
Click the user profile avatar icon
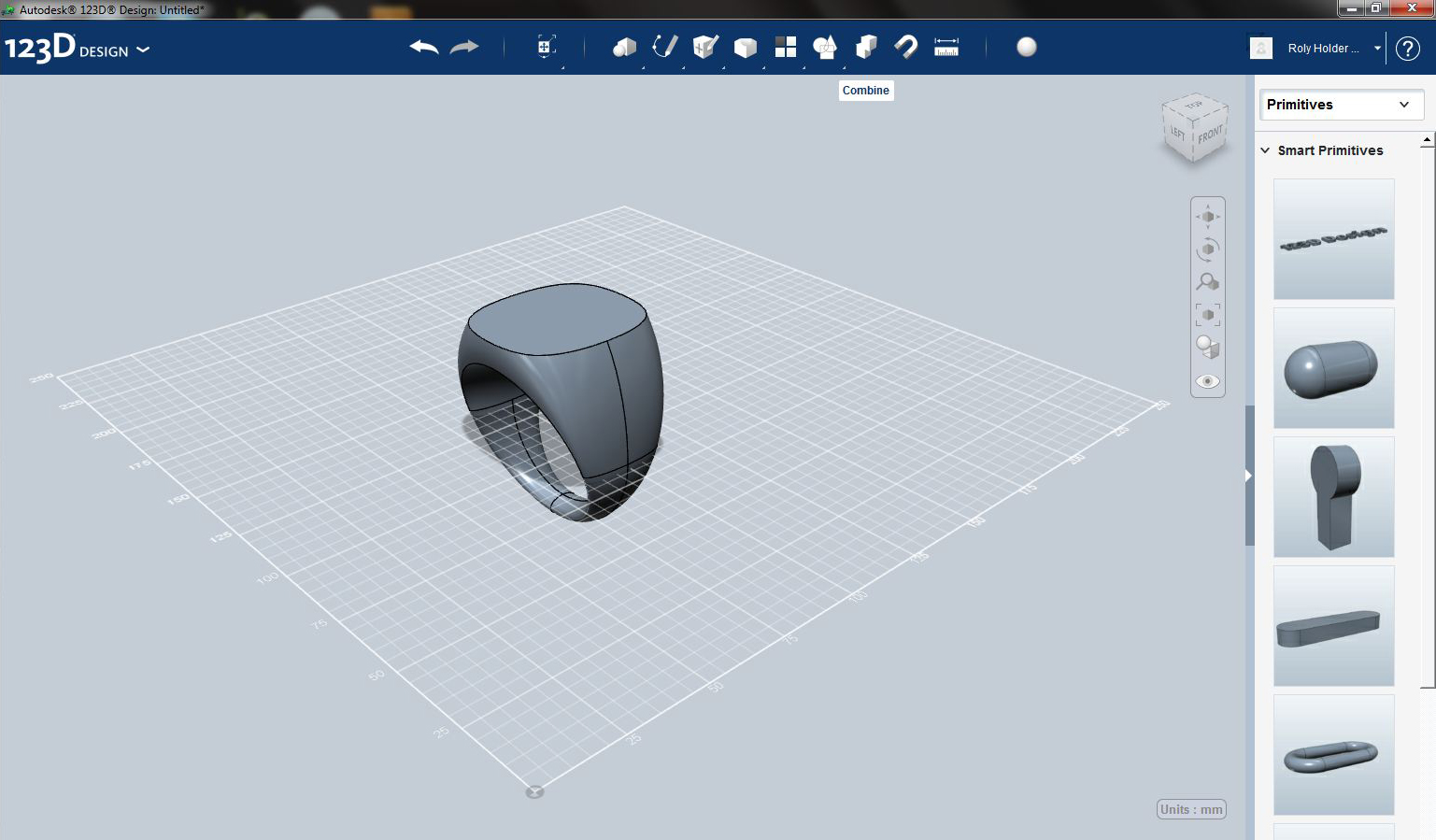(1261, 48)
